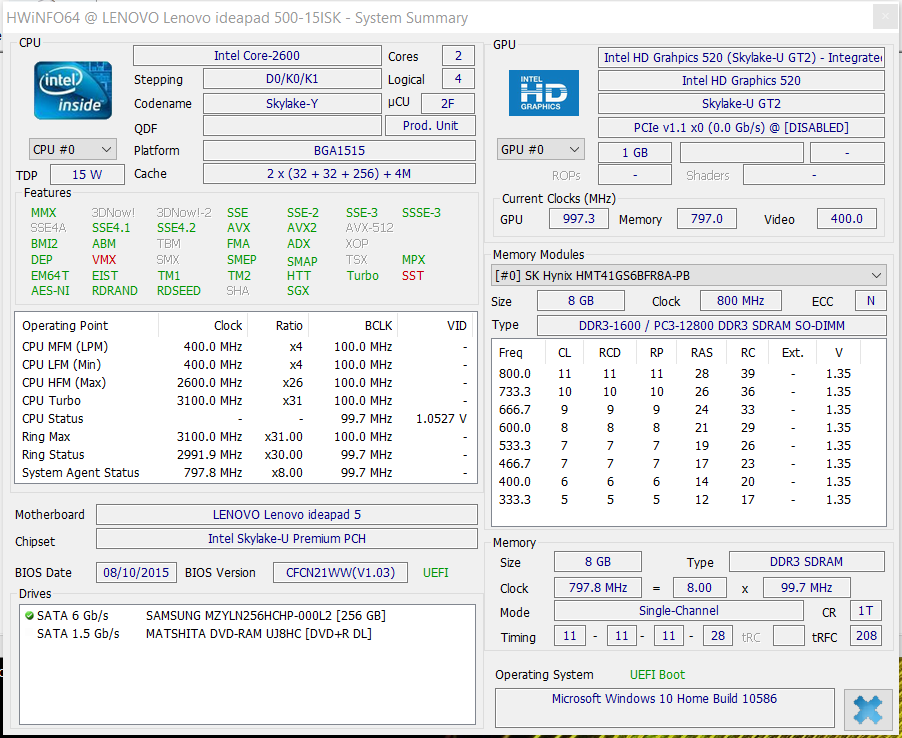Open the CPU #0 selector dropdown
The width and height of the screenshot is (902, 738).
[72, 150]
